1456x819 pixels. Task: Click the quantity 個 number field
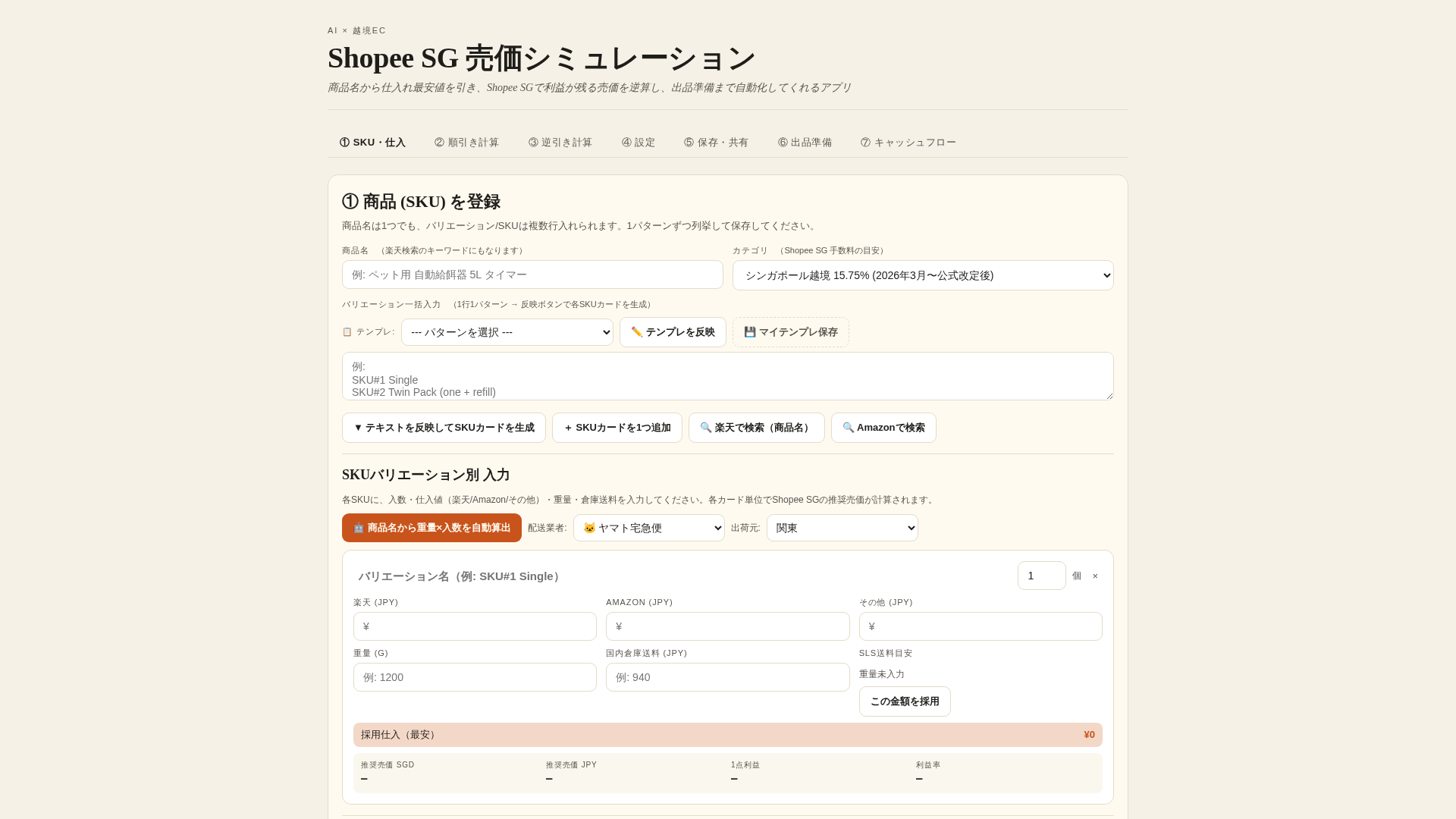1042,576
